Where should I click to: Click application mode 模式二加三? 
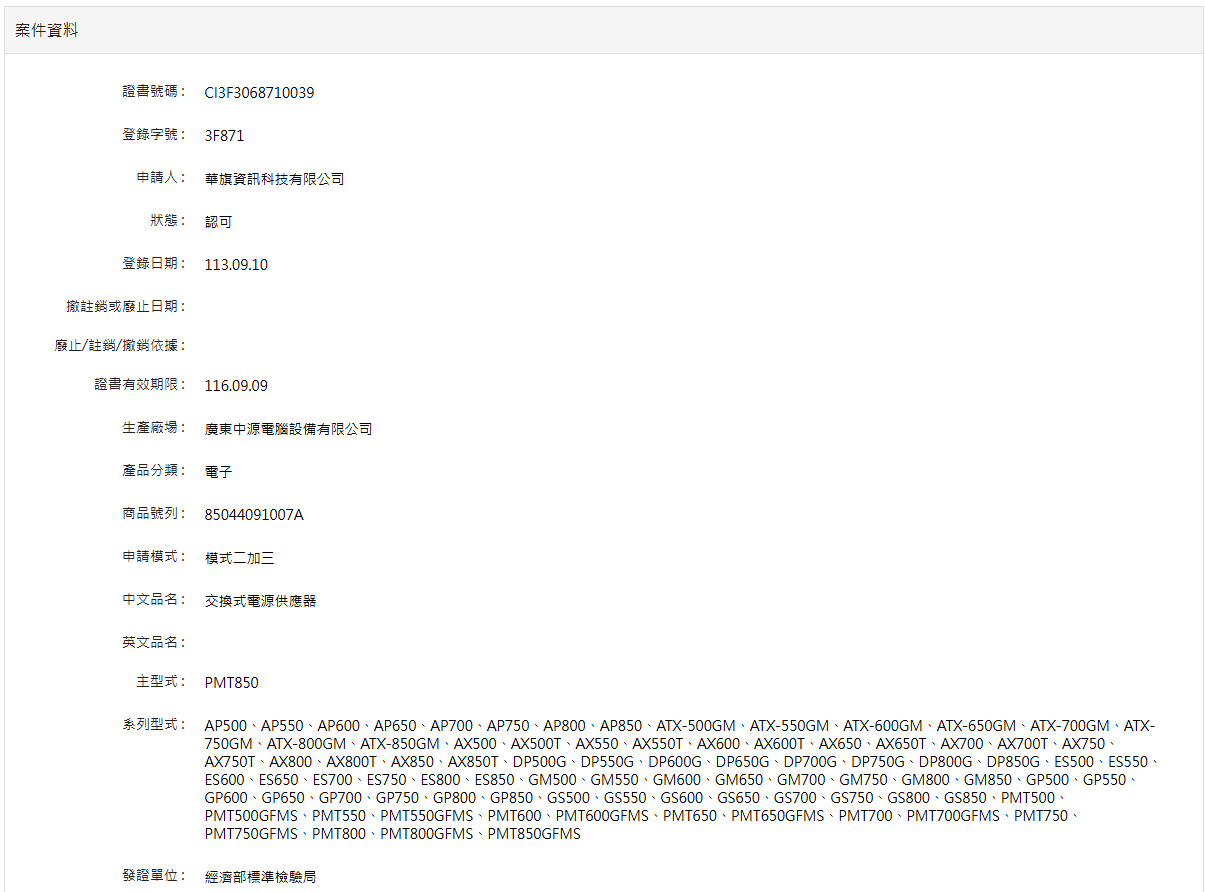coord(239,558)
